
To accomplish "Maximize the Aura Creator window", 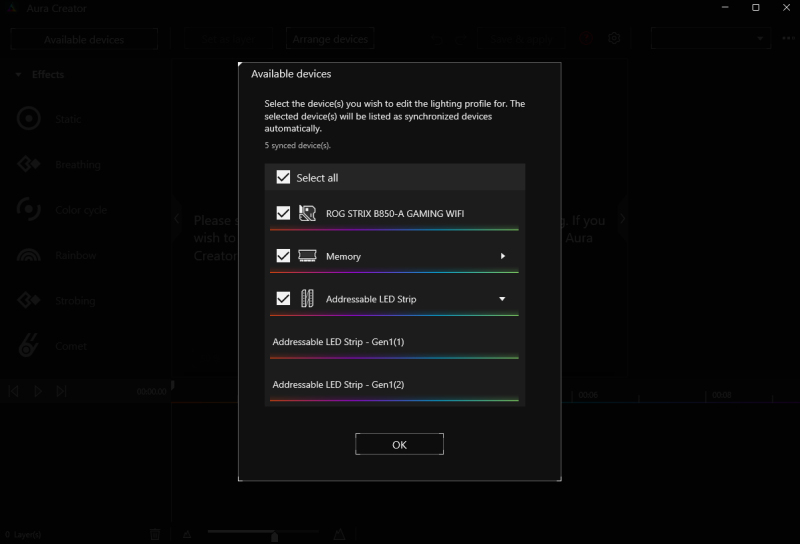I will click(x=756, y=8).
